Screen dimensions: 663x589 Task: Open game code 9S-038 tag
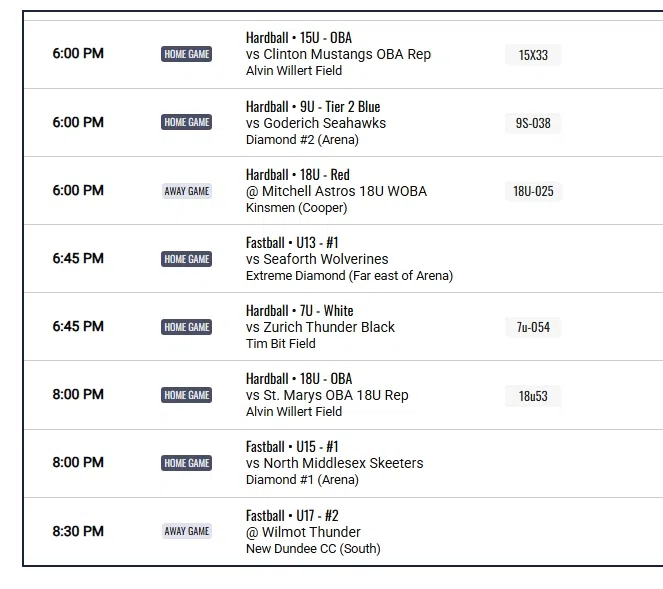coord(533,123)
